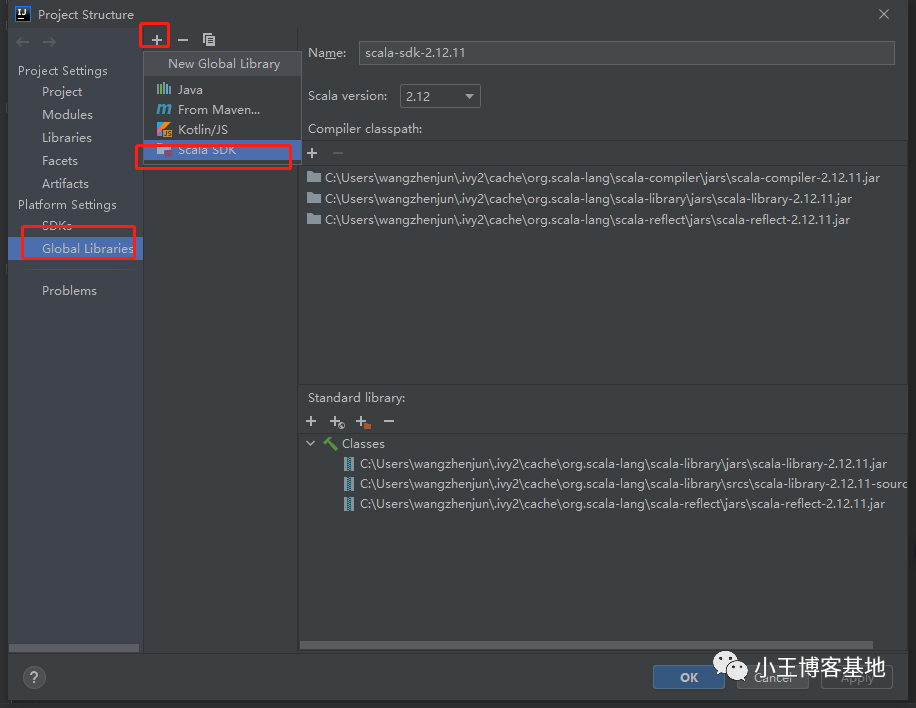The image size is (916, 708).
Task: Click the horizontal scrollbar of library details
Action: pyautogui.click(x=586, y=645)
